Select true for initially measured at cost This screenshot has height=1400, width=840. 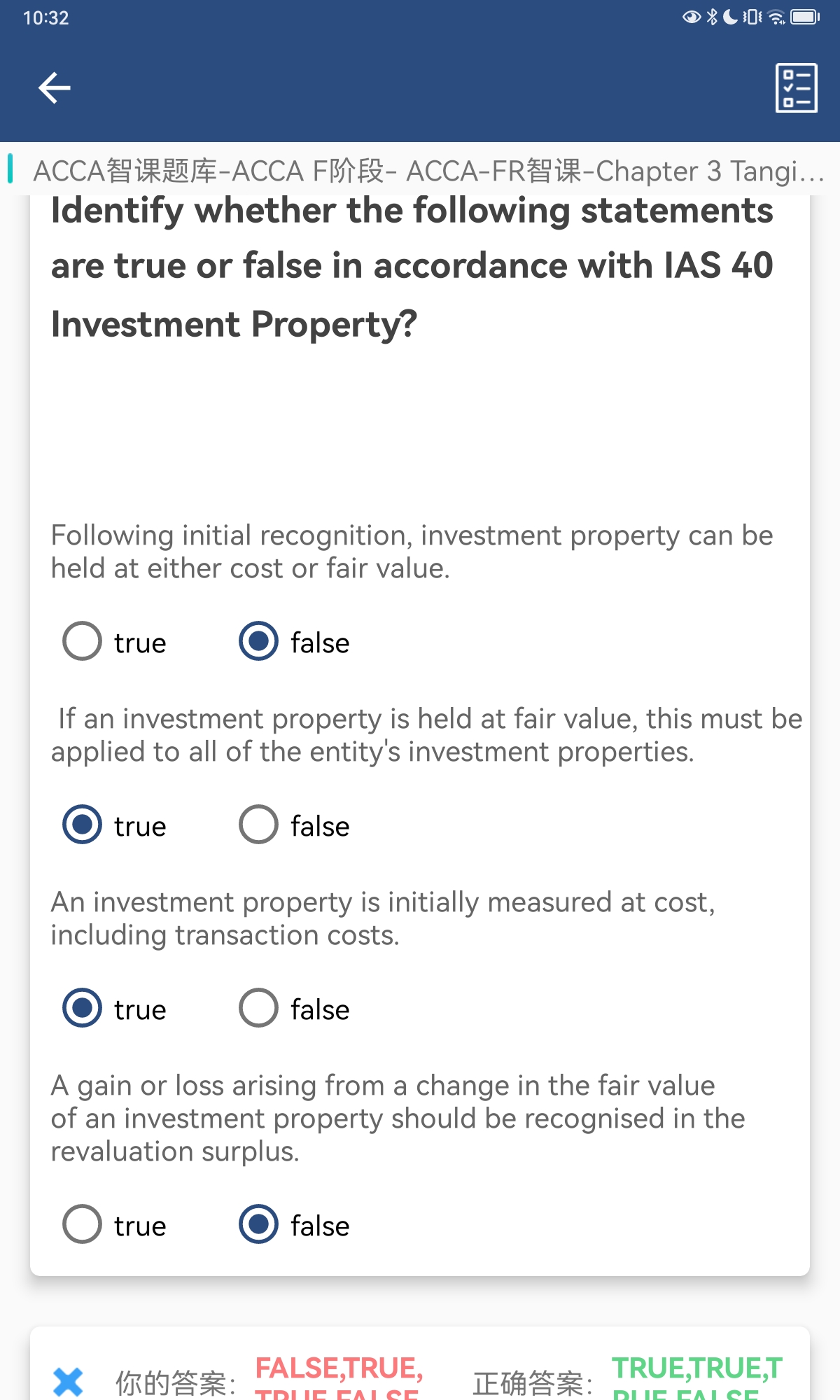[115, 1008]
